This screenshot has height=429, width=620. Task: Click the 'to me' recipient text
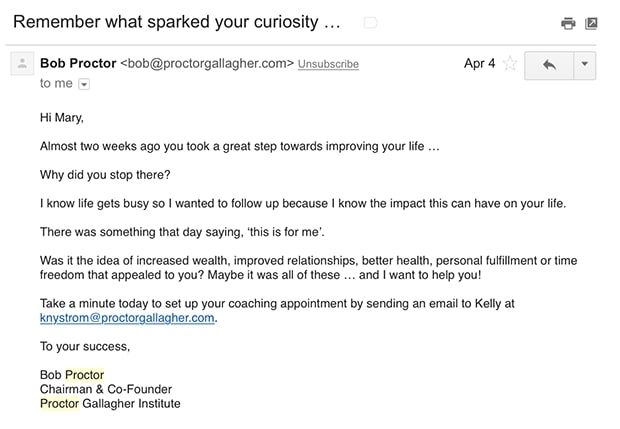pyautogui.click(x=56, y=84)
